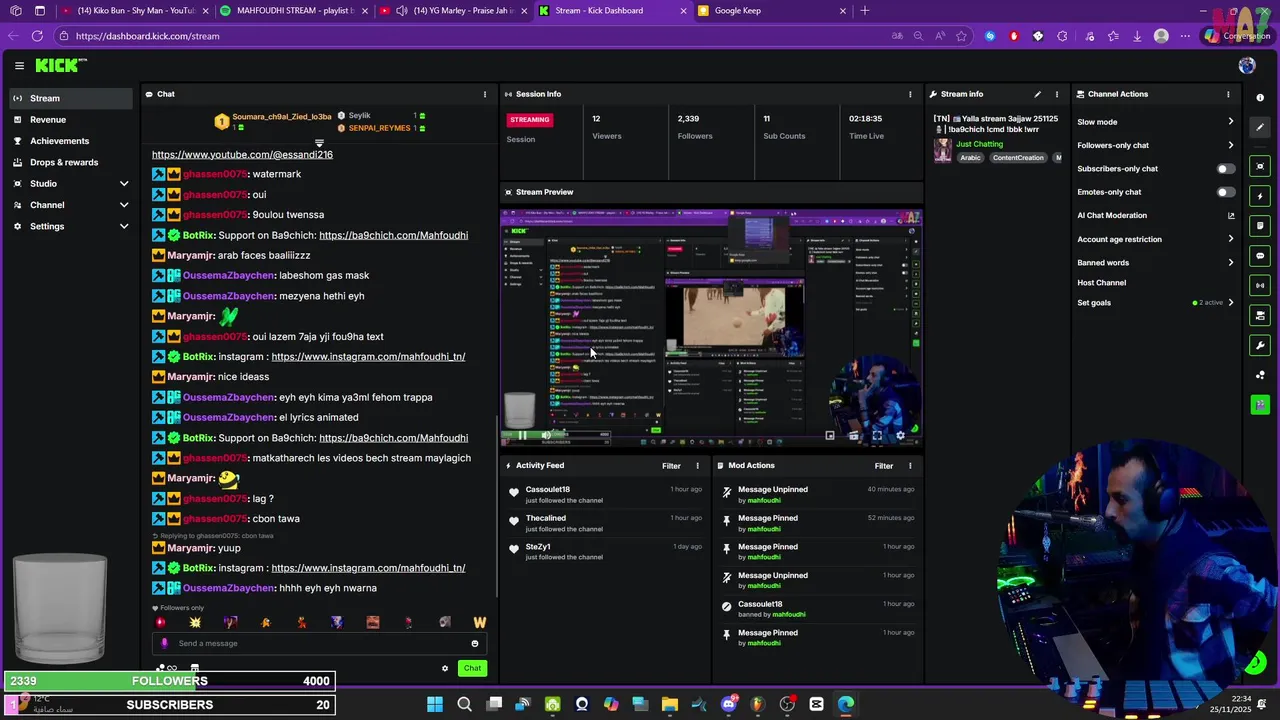Open Activity Feed three-dot options
The height and width of the screenshot is (720, 1280).
click(698, 466)
